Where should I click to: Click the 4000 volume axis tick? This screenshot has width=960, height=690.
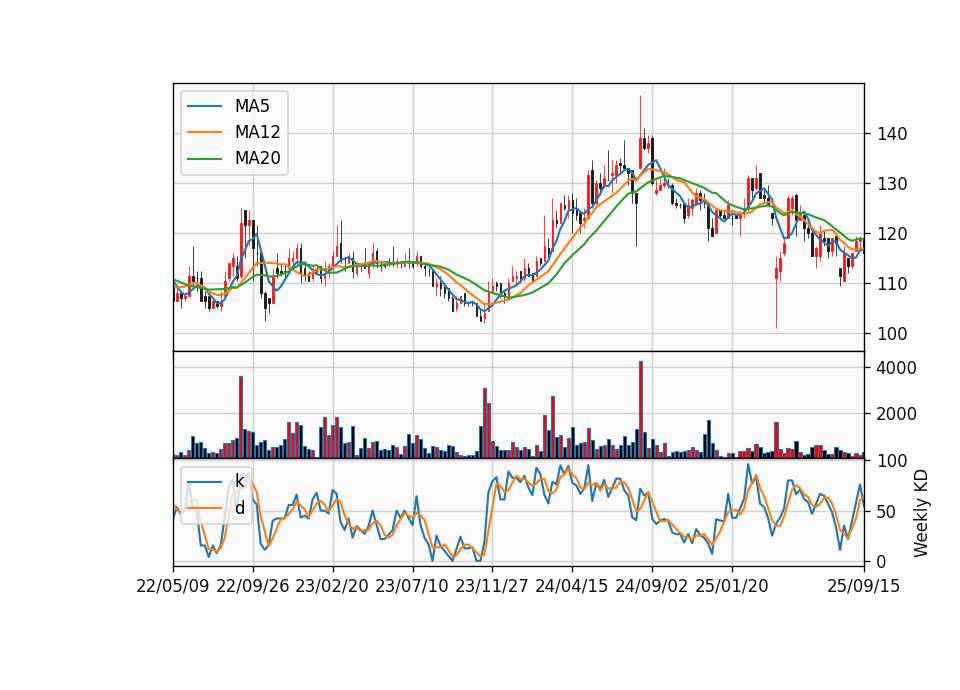896,368
